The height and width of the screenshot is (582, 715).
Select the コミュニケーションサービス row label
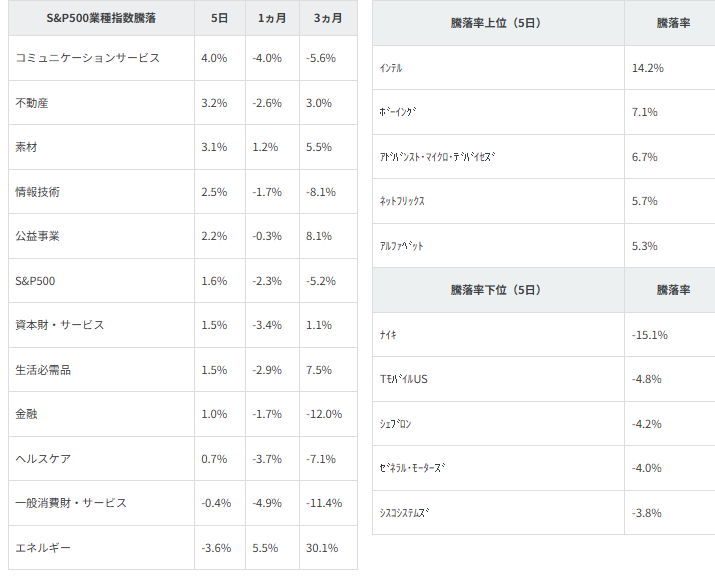88,58
